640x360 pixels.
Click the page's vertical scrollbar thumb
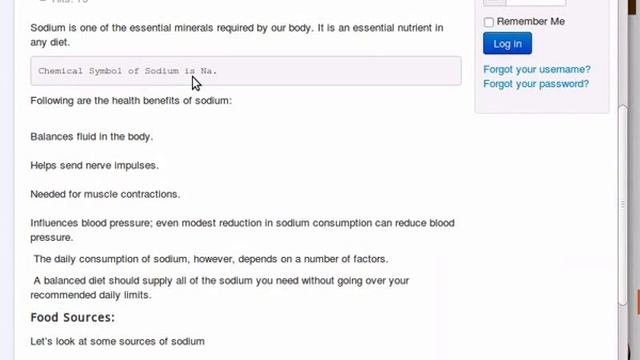click(x=622, y=205)
